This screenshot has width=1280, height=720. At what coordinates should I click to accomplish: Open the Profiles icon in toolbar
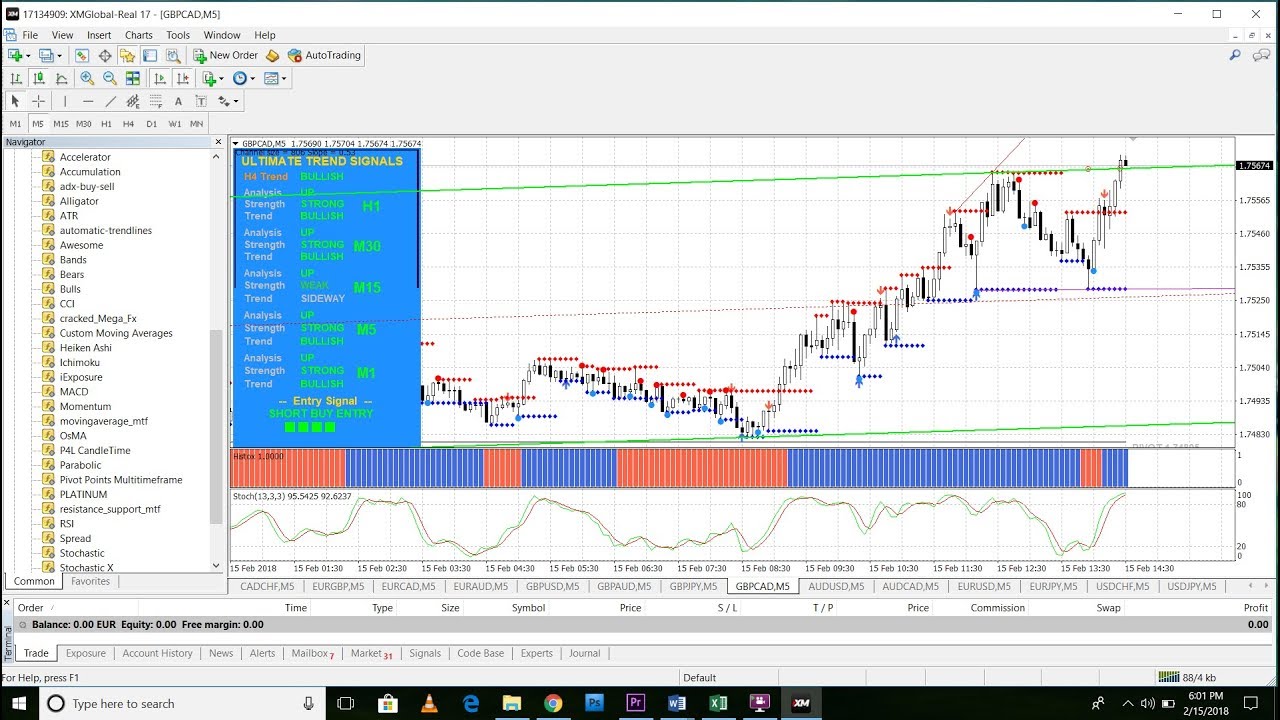pos(45,56)
